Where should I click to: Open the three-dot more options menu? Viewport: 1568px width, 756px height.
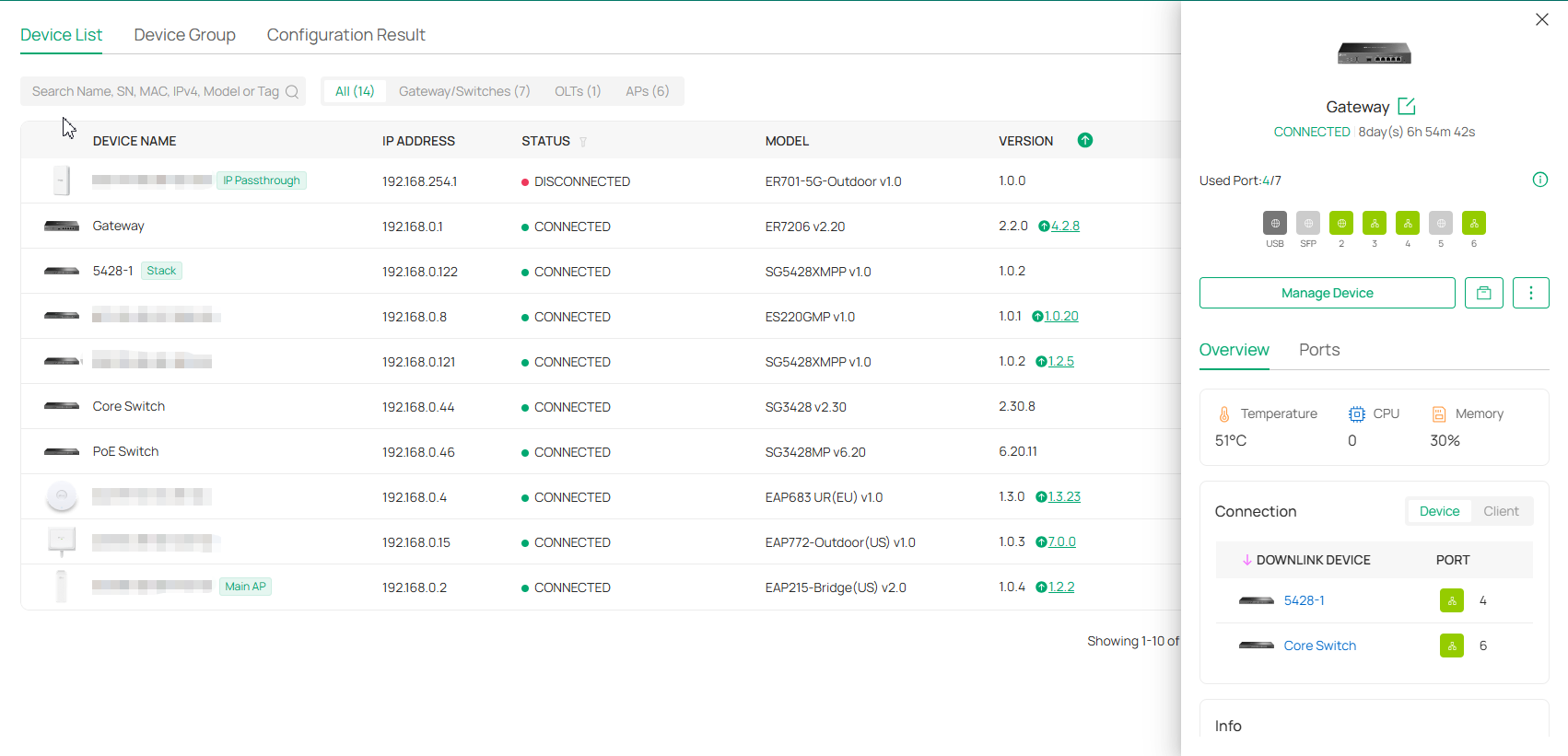(x=1530, y=293)
